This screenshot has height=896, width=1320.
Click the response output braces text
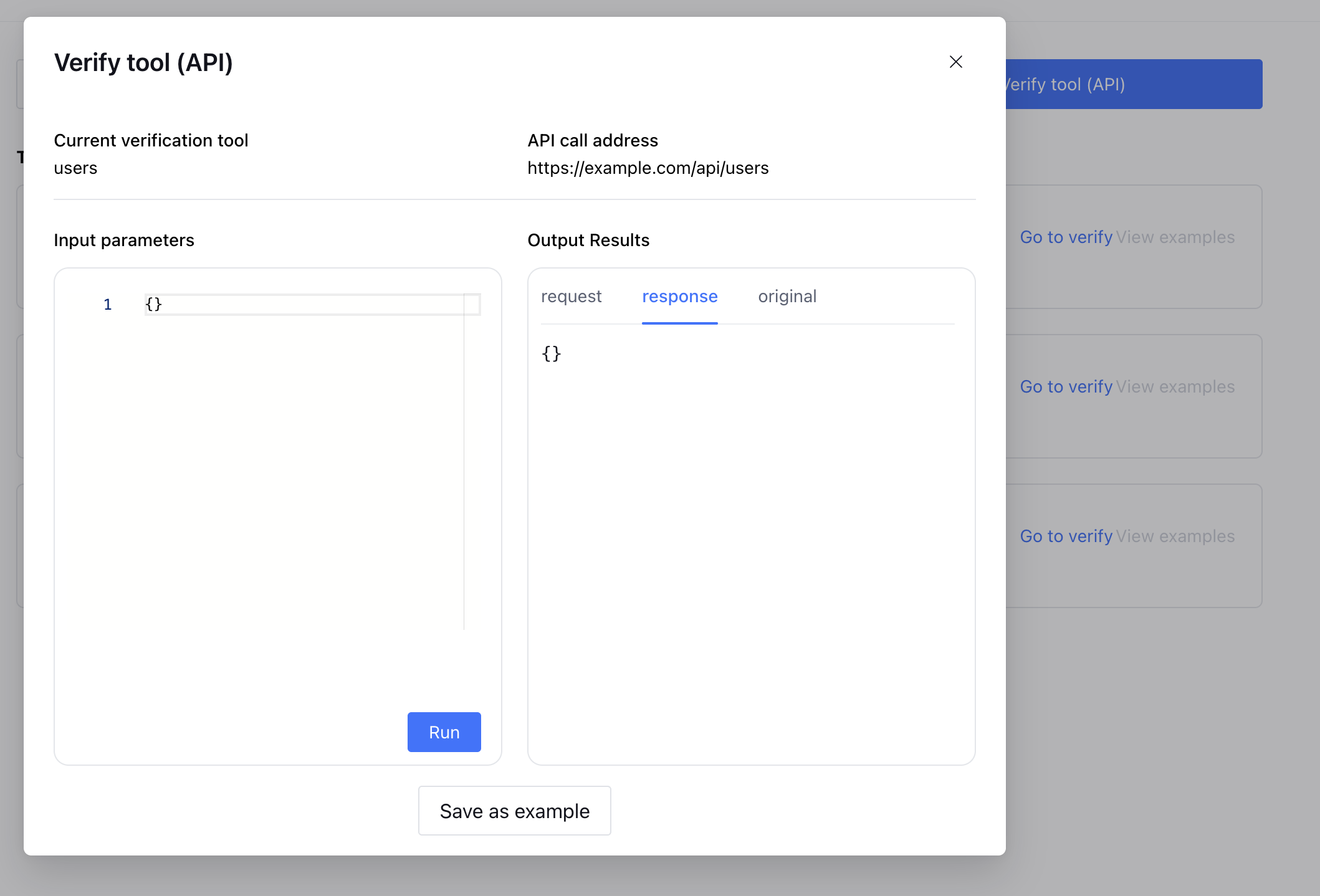551,354
